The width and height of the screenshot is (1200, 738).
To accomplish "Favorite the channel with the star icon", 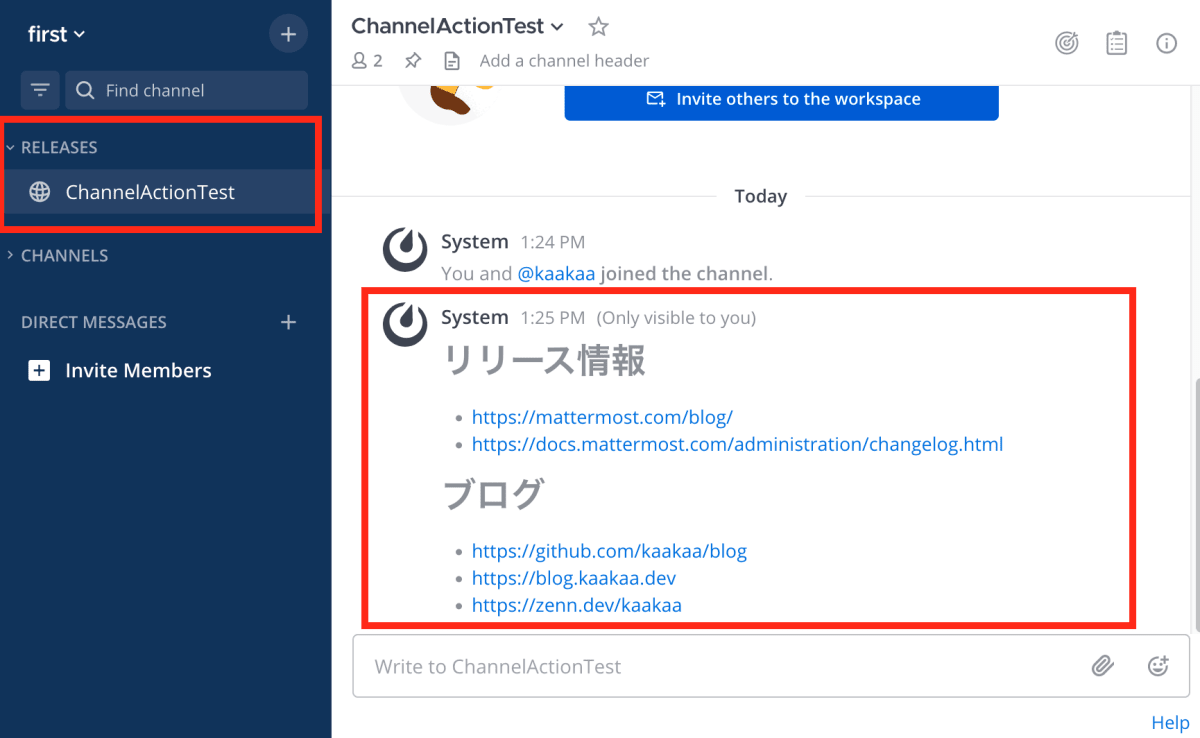I will (x=598, y=26).
